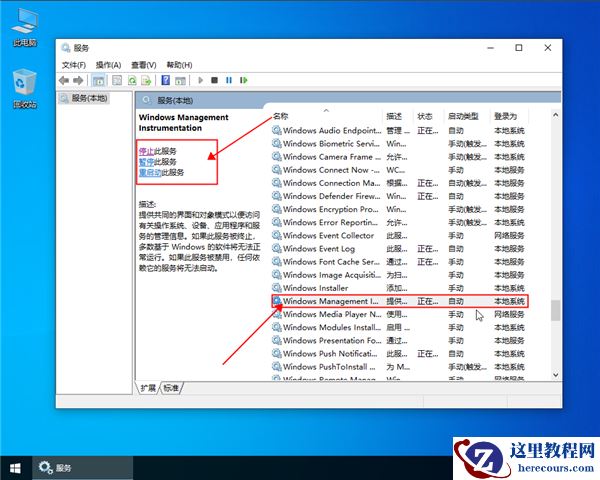The width and height of the screenshot is (600, 480).
Task: Select Windows Connection Manager service row
Action: (399, 183)
